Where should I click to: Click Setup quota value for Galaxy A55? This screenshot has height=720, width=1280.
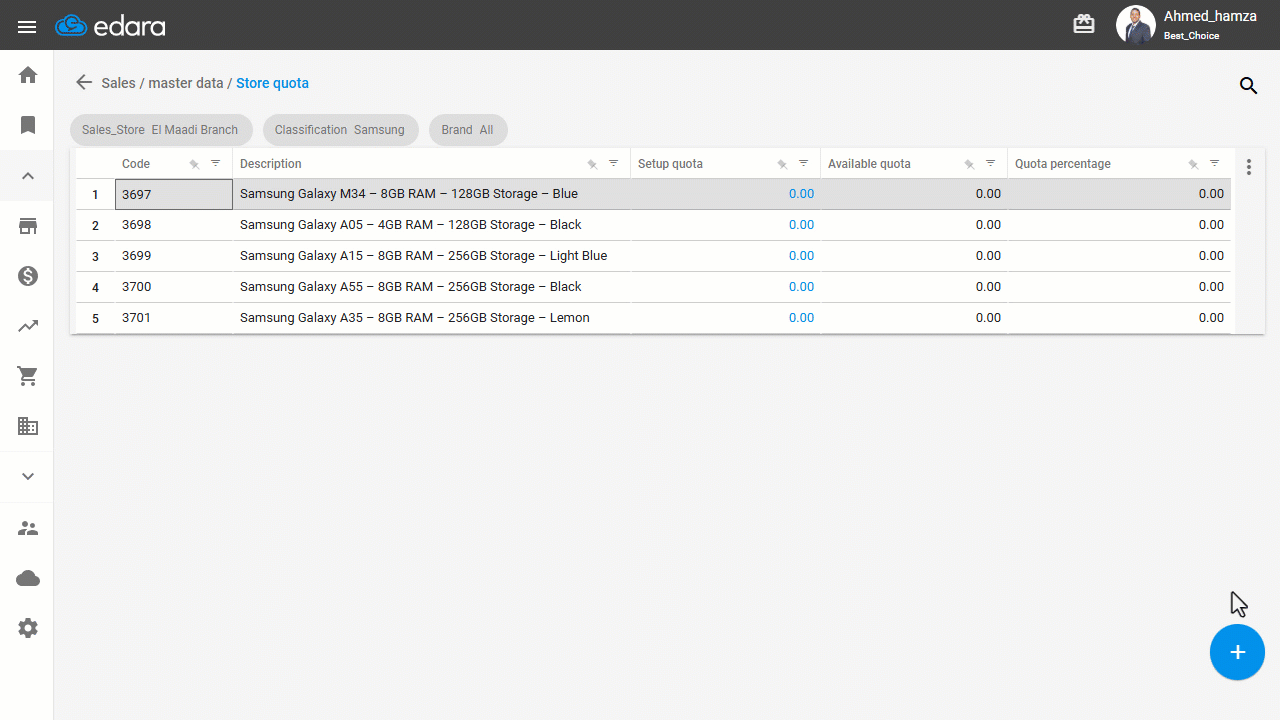coord(801,287)
